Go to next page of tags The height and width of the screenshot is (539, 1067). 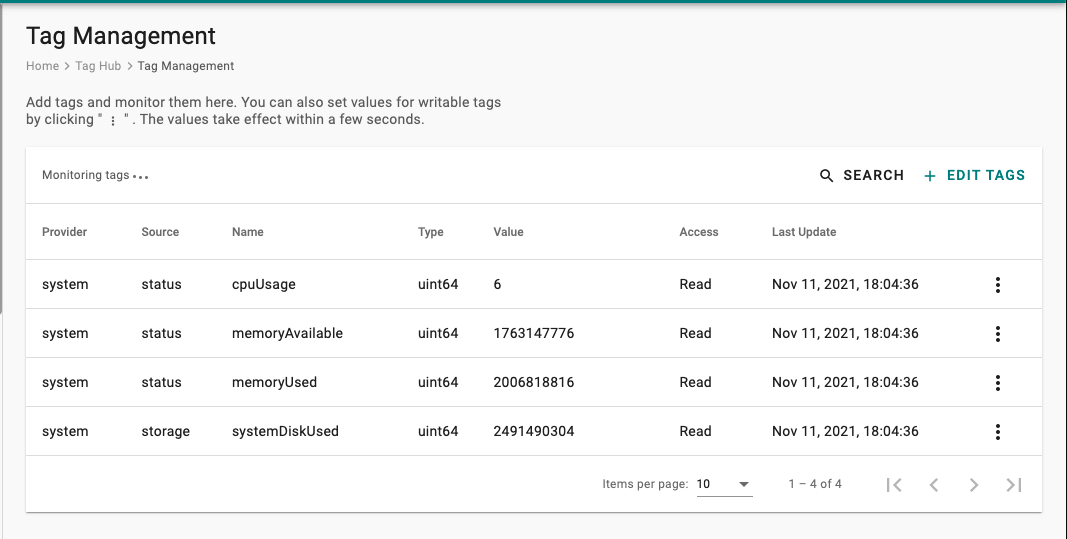(974, 485)
